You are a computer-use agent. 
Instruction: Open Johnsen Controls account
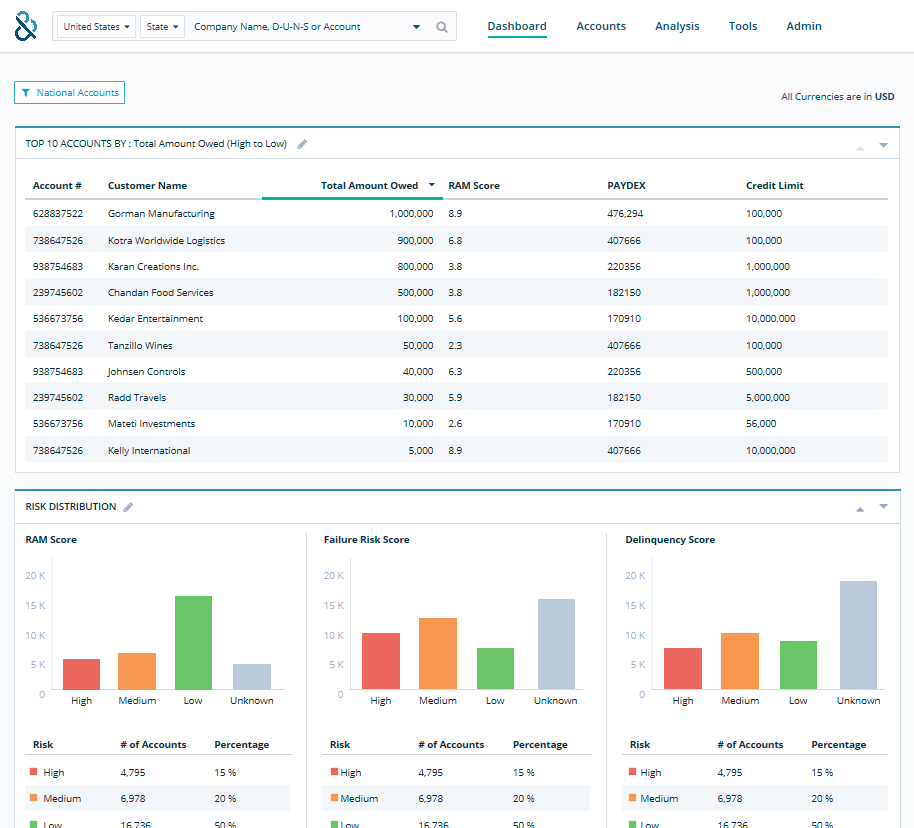click(146, 371)
